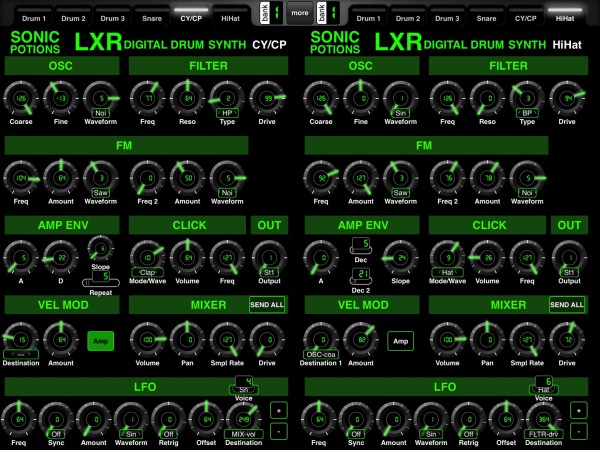Adjust Slope knob showing 24 in HiHat panel
Screen dimensions: 600x450
[x=400, y=258]
